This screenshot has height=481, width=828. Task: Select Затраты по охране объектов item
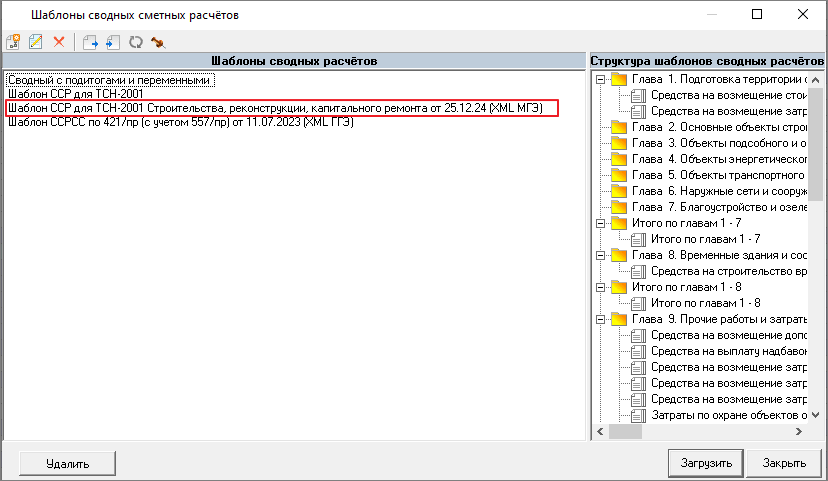click(728, 414)
